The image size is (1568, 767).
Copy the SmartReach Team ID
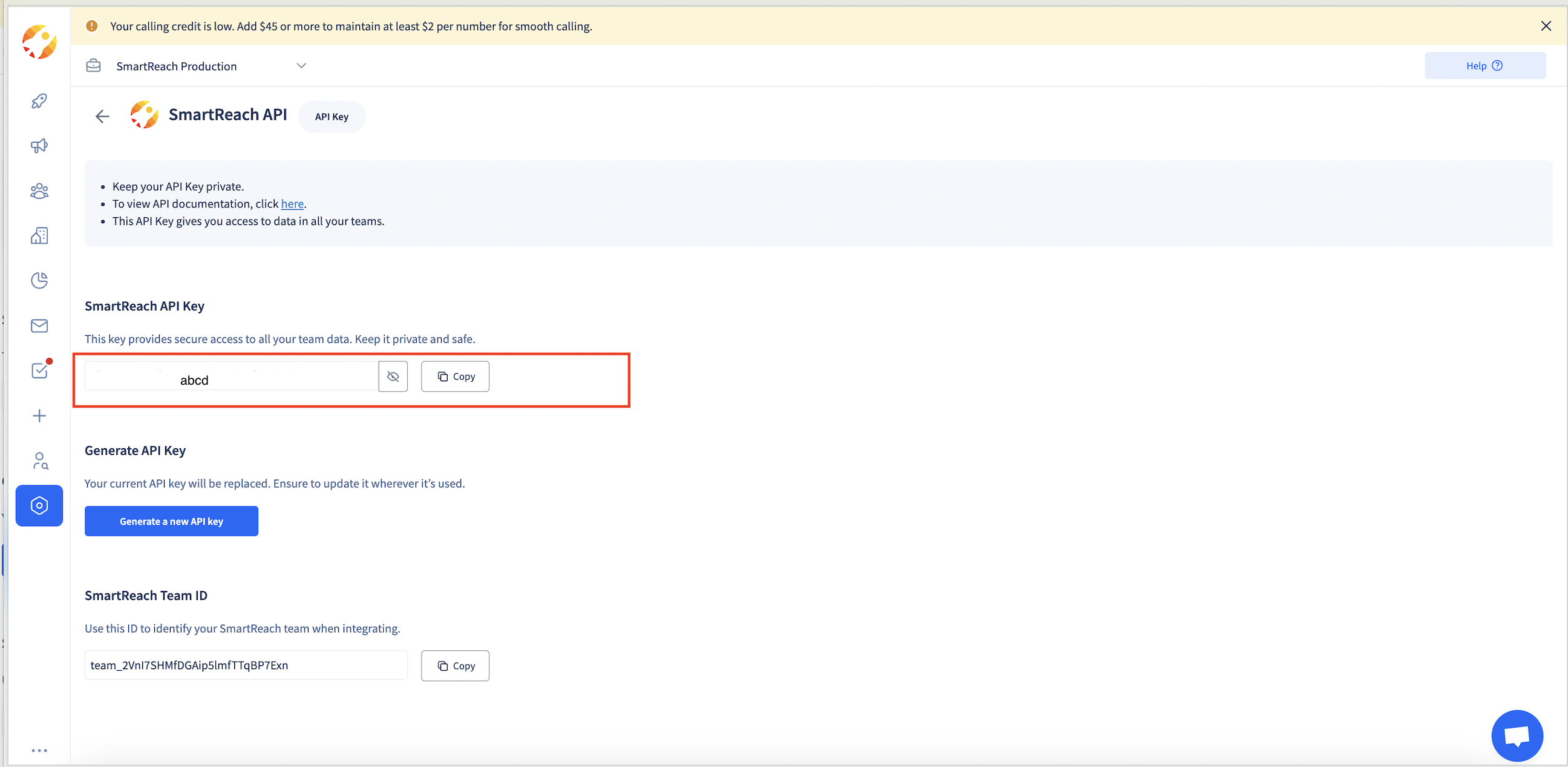(456, 665)
